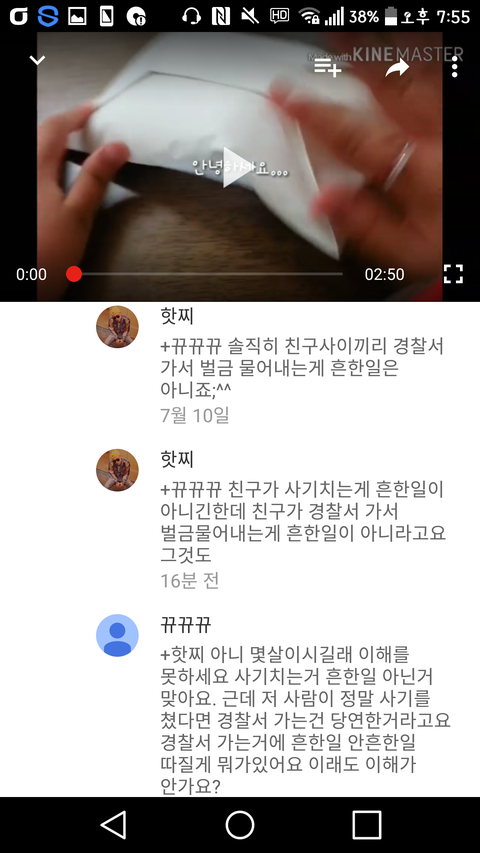Minimize the video with the down chevron
This screenshot has height=853, width=480.
pyautogui.click(x=37, y=60)
